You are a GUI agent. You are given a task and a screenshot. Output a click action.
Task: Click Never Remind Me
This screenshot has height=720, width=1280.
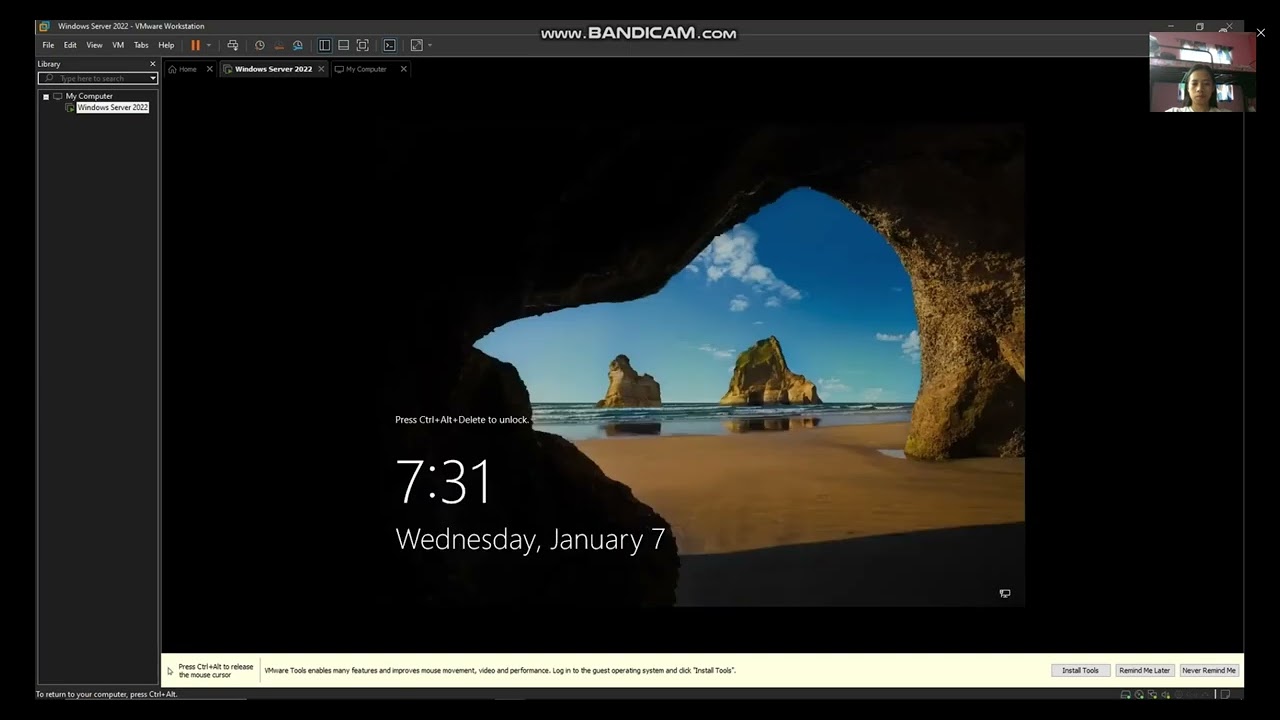(1209, 670)
